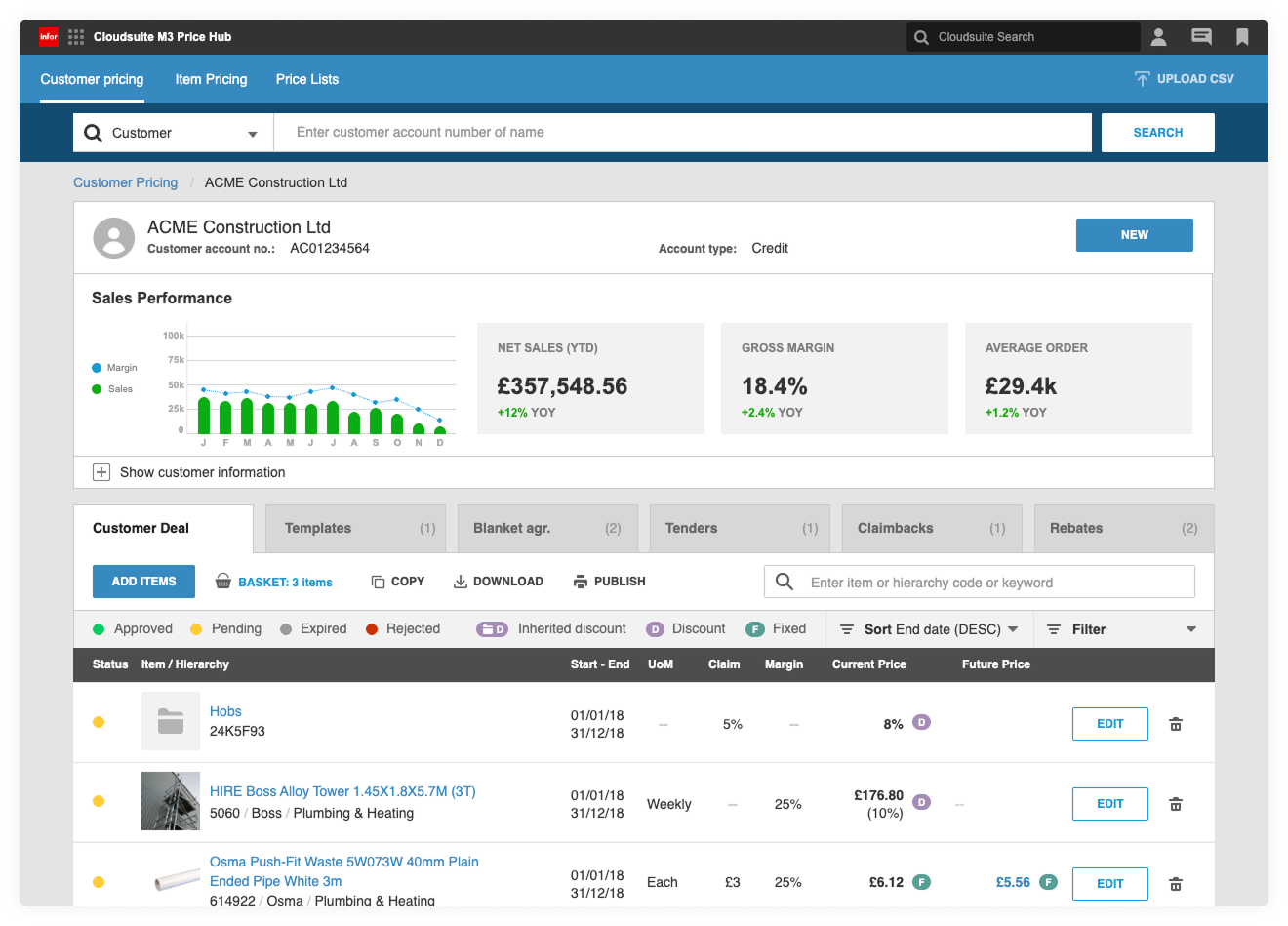Viewport: 1288px width, 926px height.
Task: Click the Alloy Tower product thumbnail
Action: point(171,801)
